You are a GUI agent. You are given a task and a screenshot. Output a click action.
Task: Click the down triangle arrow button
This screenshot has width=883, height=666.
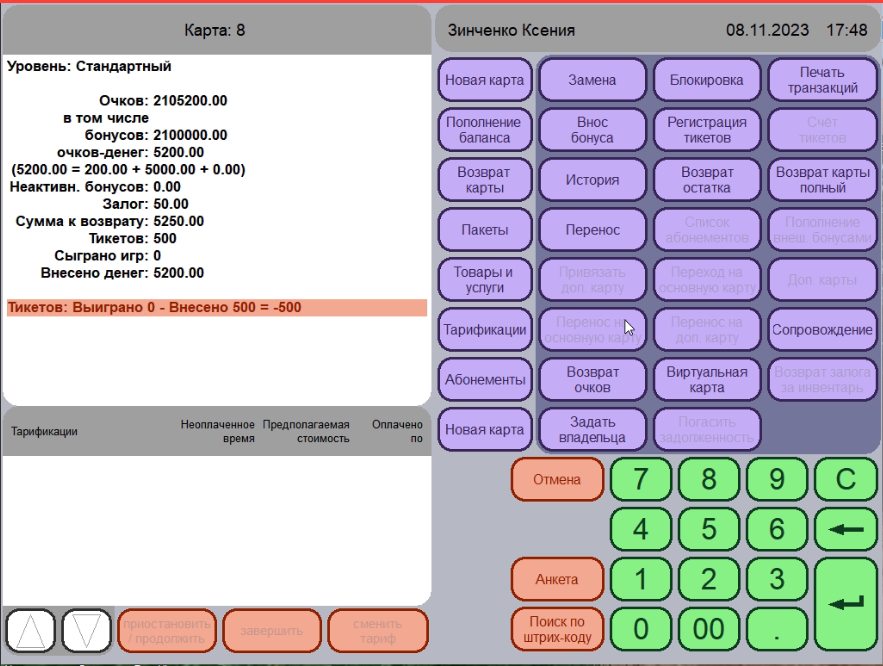pos(86,631)
